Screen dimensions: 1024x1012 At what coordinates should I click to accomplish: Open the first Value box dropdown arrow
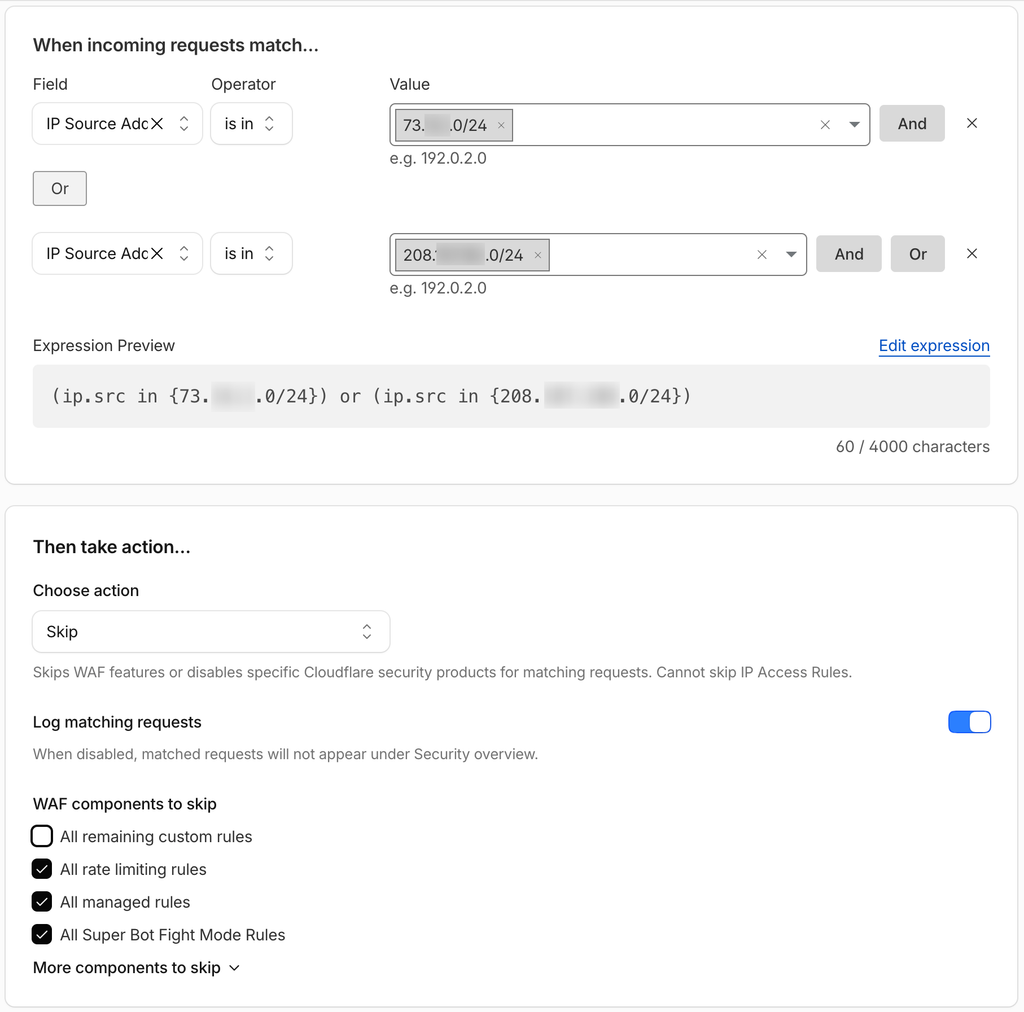pos(854,125)
